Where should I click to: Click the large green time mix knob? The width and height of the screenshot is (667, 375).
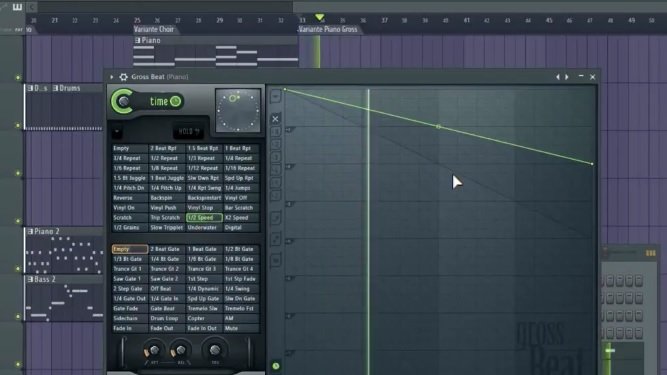click(x=123, y=101)
